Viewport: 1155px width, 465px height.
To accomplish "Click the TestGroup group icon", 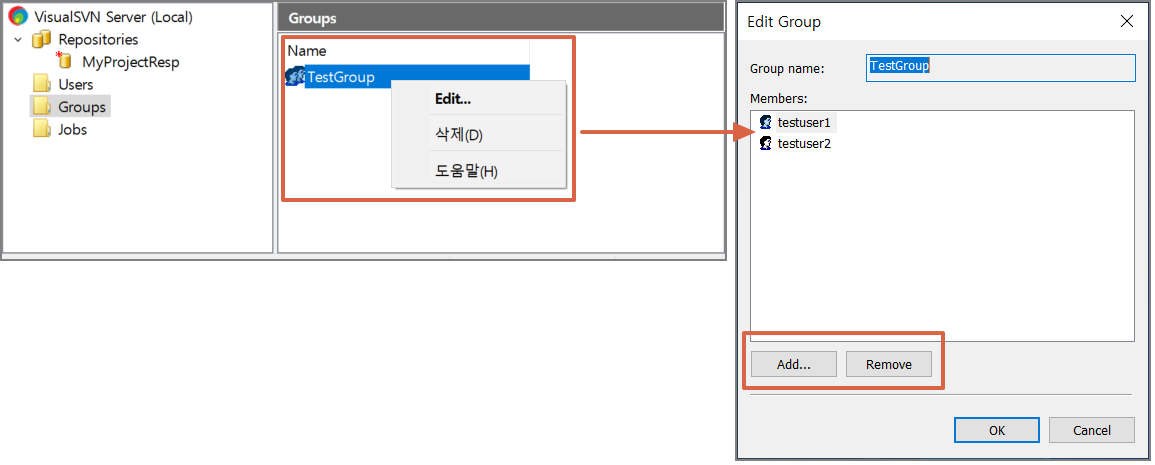I will pos(295,76).
